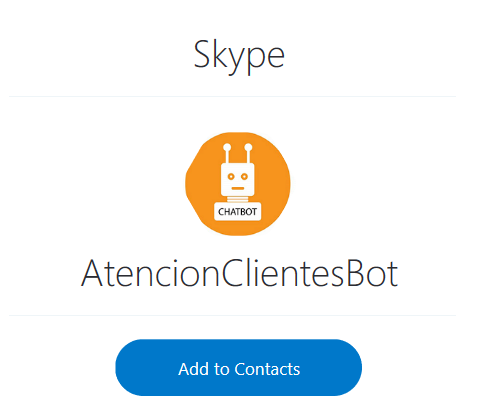Click the word Contacts on blue button
Image resolution: width=480 pixels, height=420 pixels.
point(267,369)
